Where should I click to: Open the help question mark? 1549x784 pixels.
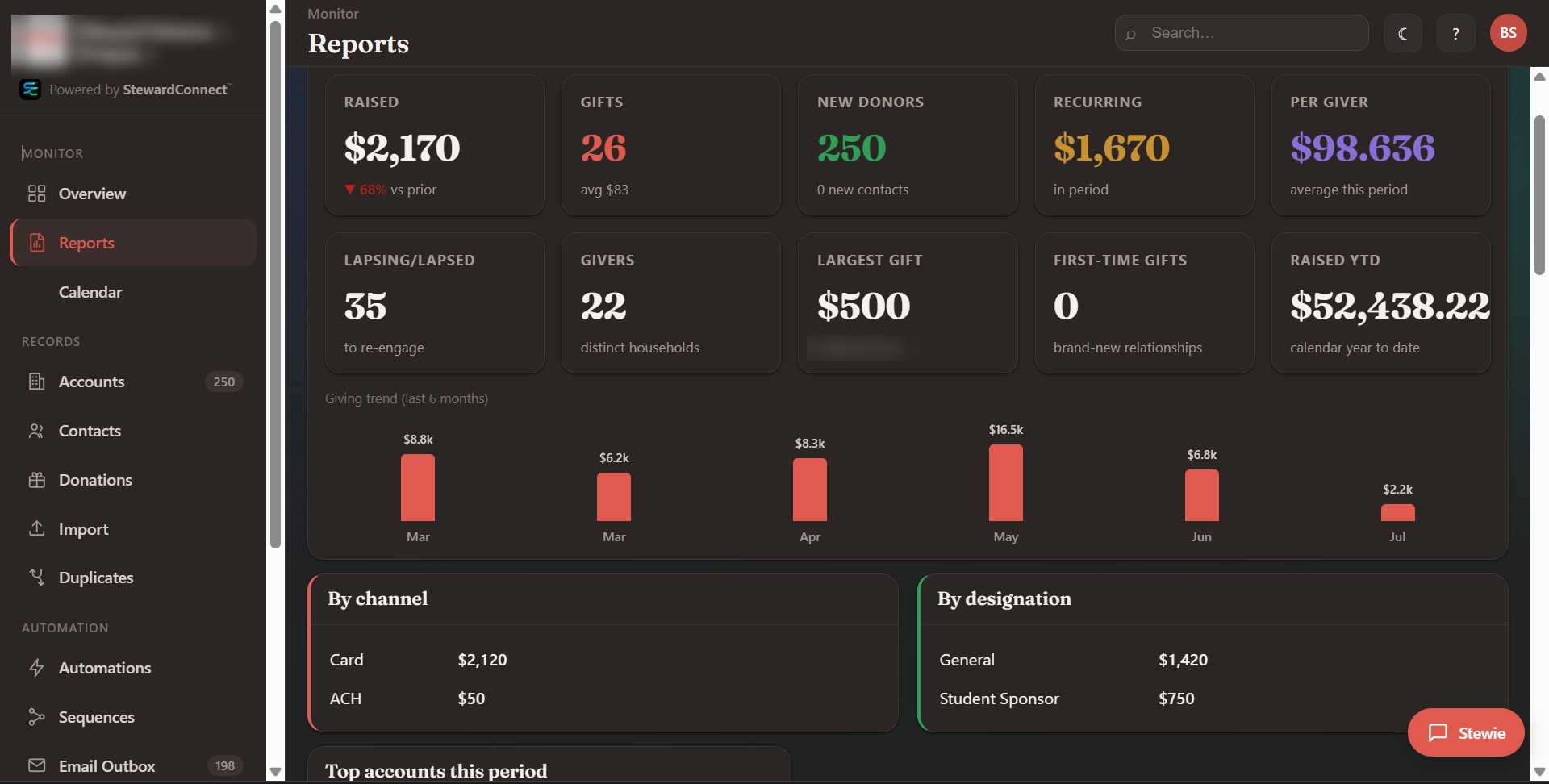pos(1455,33)
